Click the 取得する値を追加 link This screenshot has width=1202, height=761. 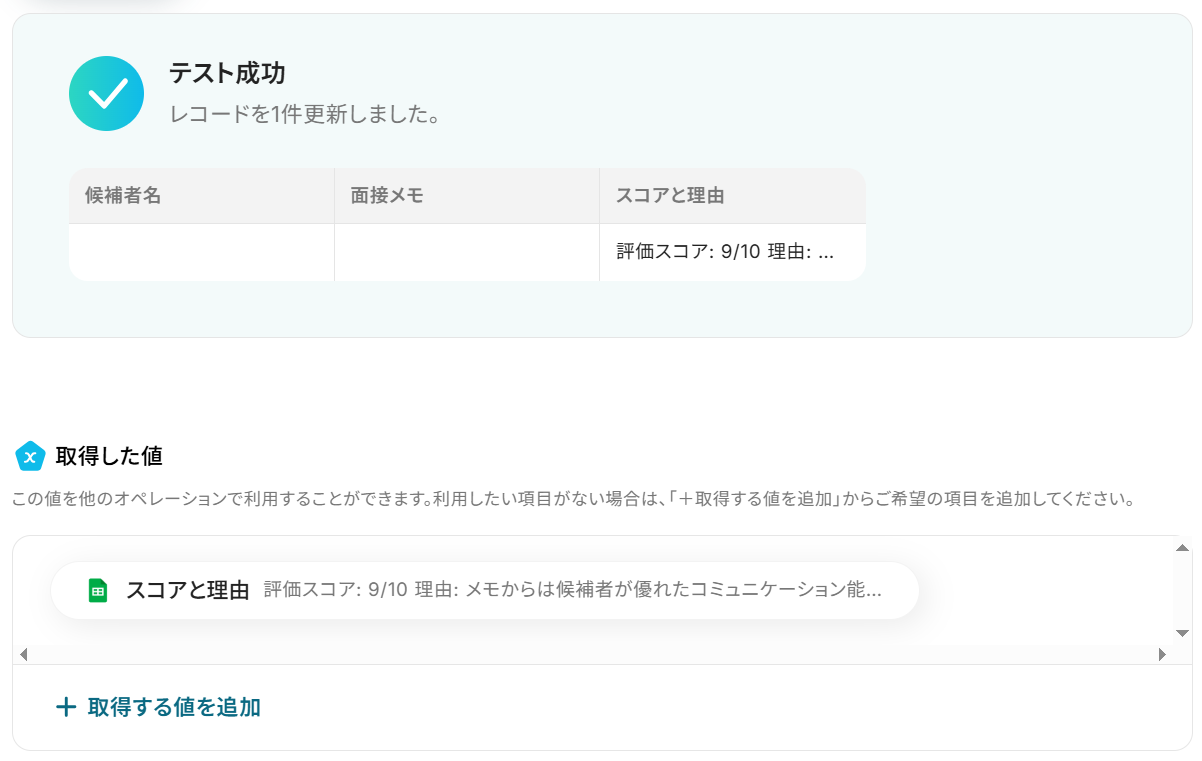pyautogui.click(x=174, y=707)
